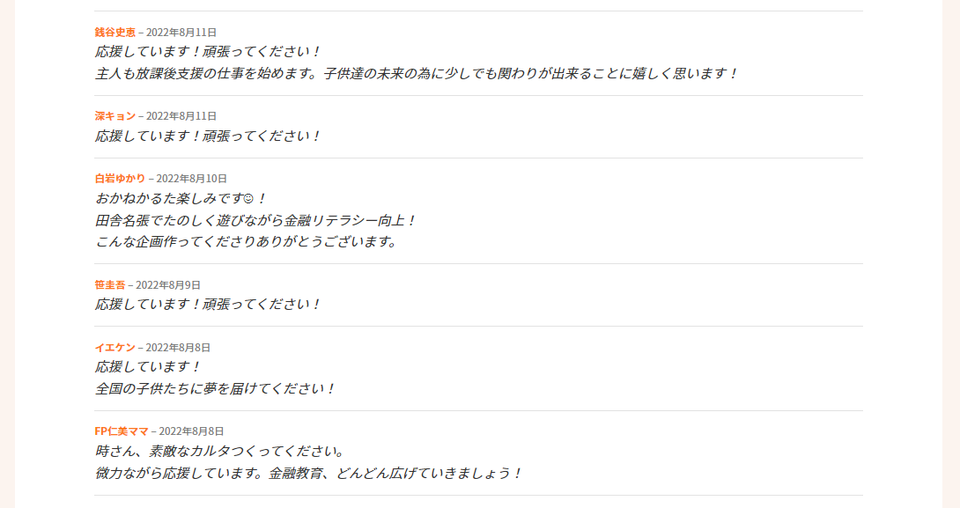Click the comment about 放課後支援の仕事
960x508 pixels.
(x=416, y=74)
